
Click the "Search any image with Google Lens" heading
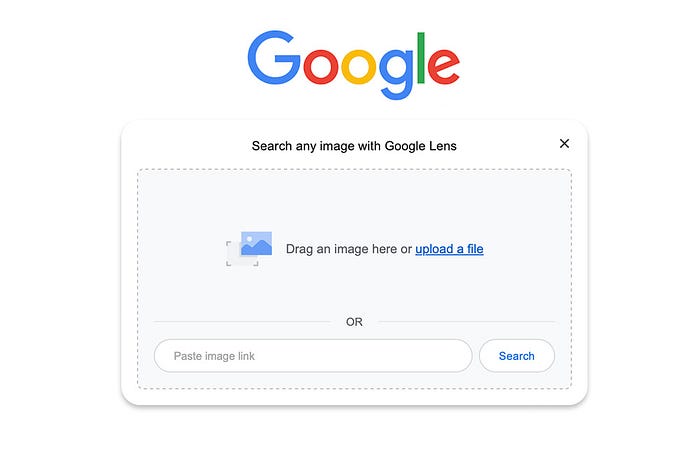tap(354, 146)
